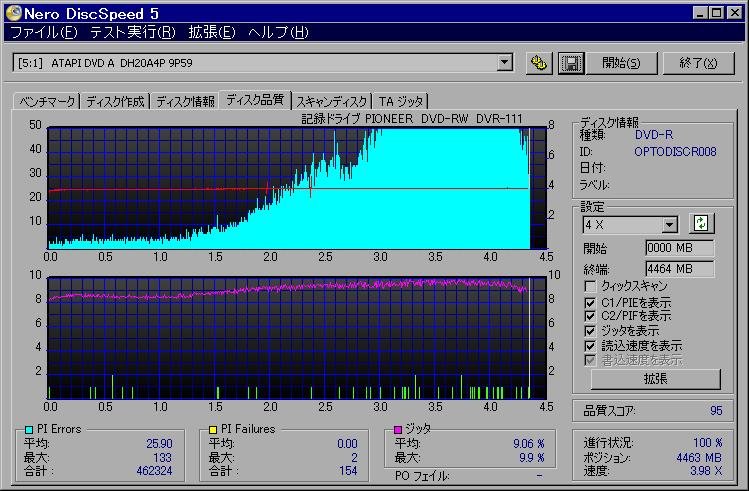The height and width of the screenshot is (491, 749).
Task: Click PI Errors total 462324
Action: click(154, 471)
